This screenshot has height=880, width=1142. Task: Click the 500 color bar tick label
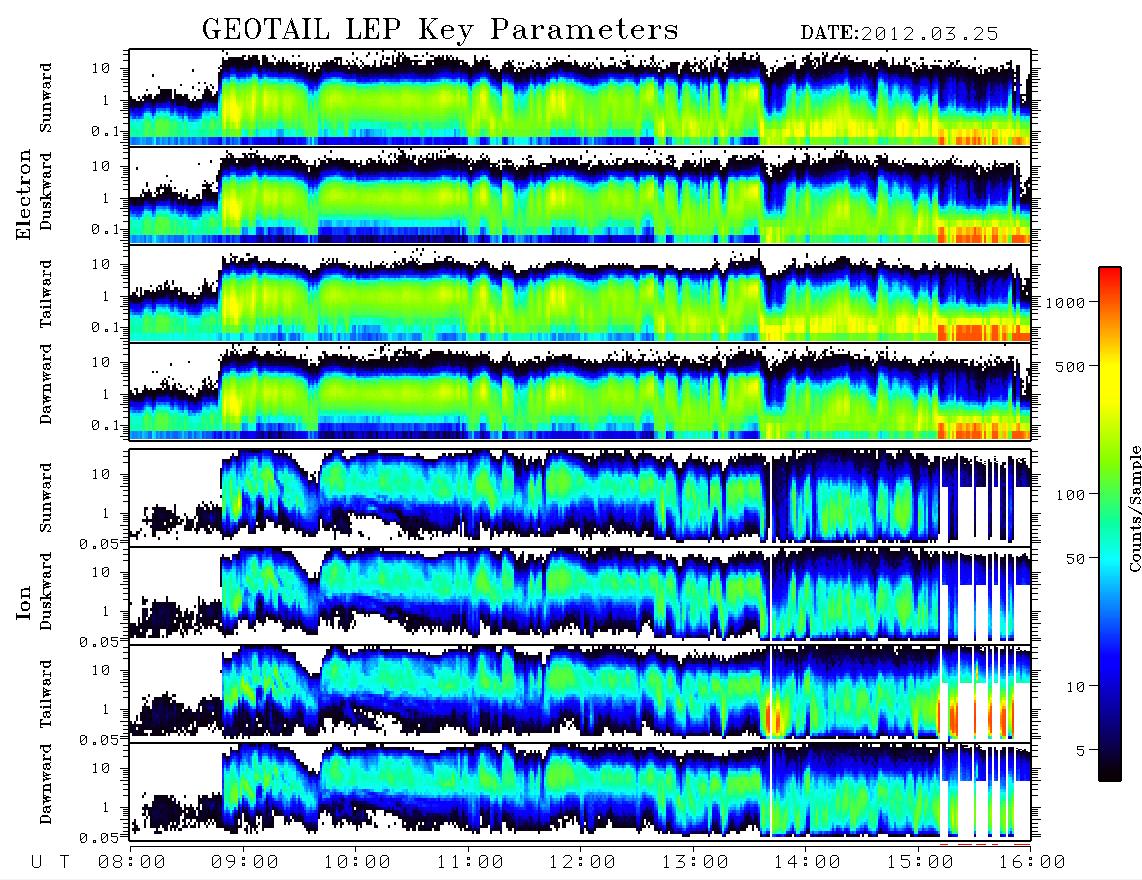click(x=1070, y=367)
